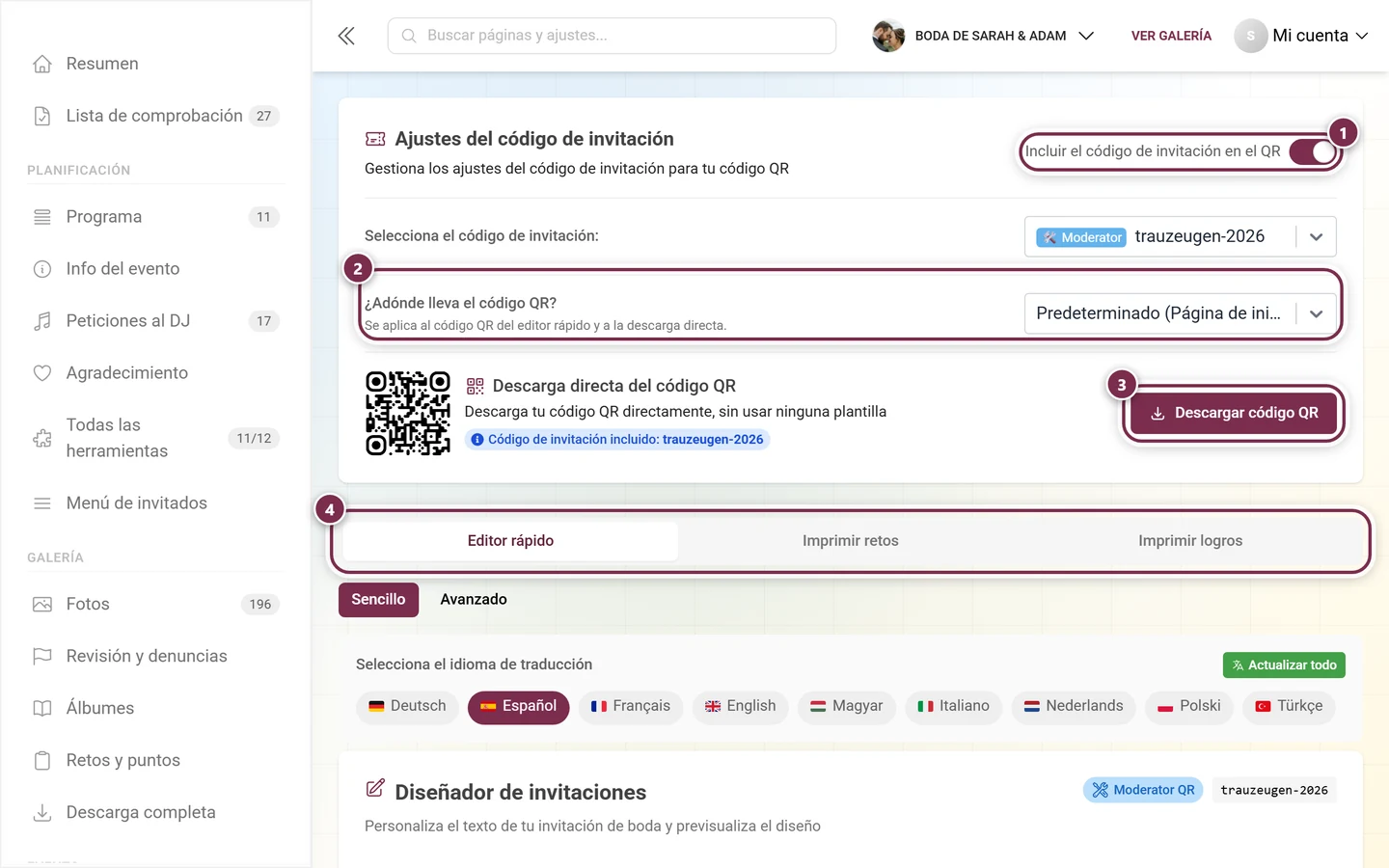Collapse sidebar with double chevron icon

346,36
